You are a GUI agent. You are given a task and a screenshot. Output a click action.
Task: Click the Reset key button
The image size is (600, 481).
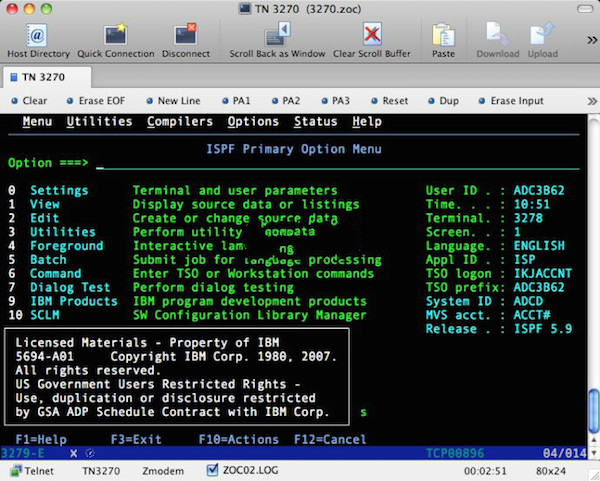[x=388, y=101]
